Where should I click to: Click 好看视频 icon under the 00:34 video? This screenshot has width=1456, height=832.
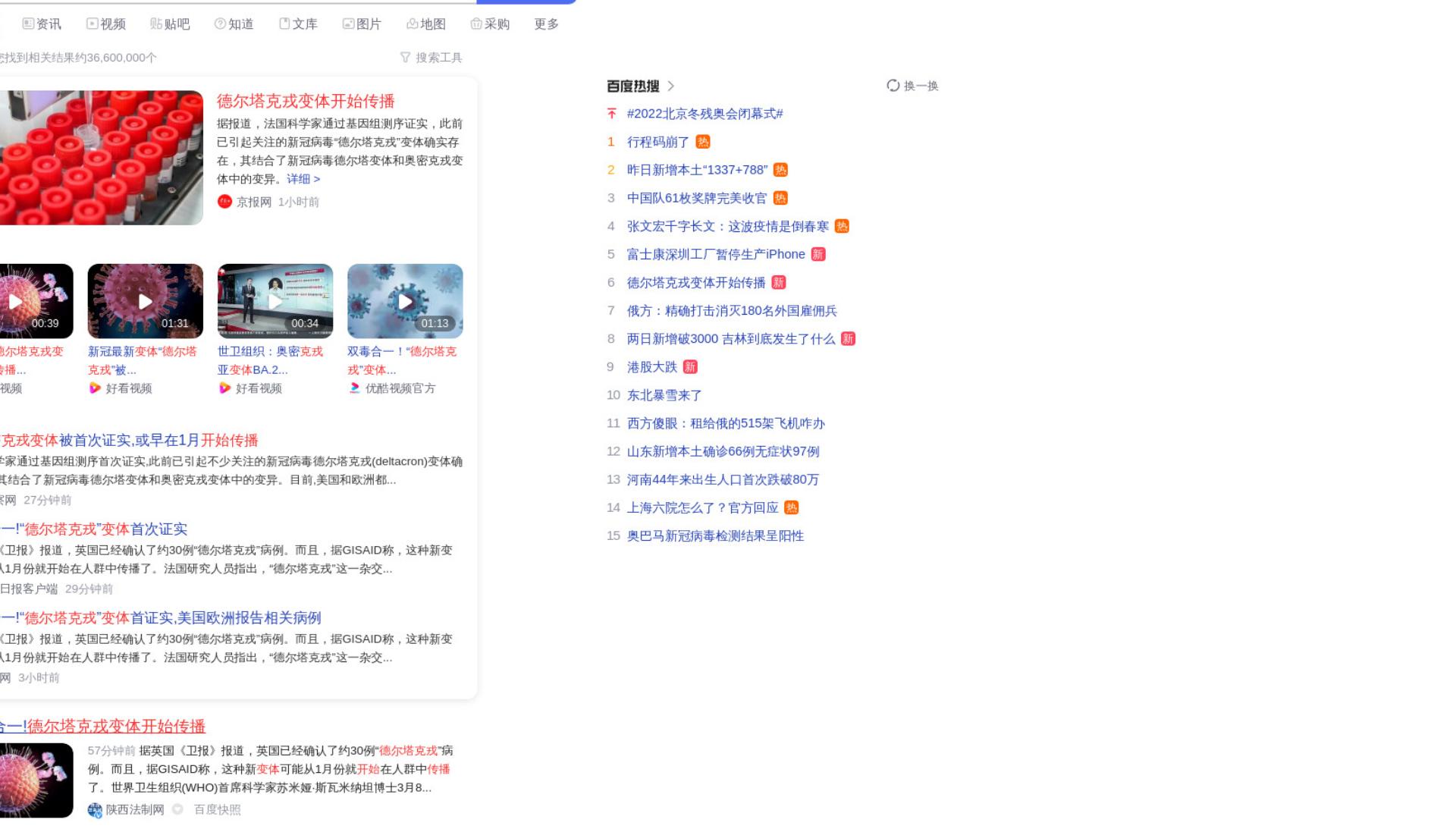(x=224, y=388)
